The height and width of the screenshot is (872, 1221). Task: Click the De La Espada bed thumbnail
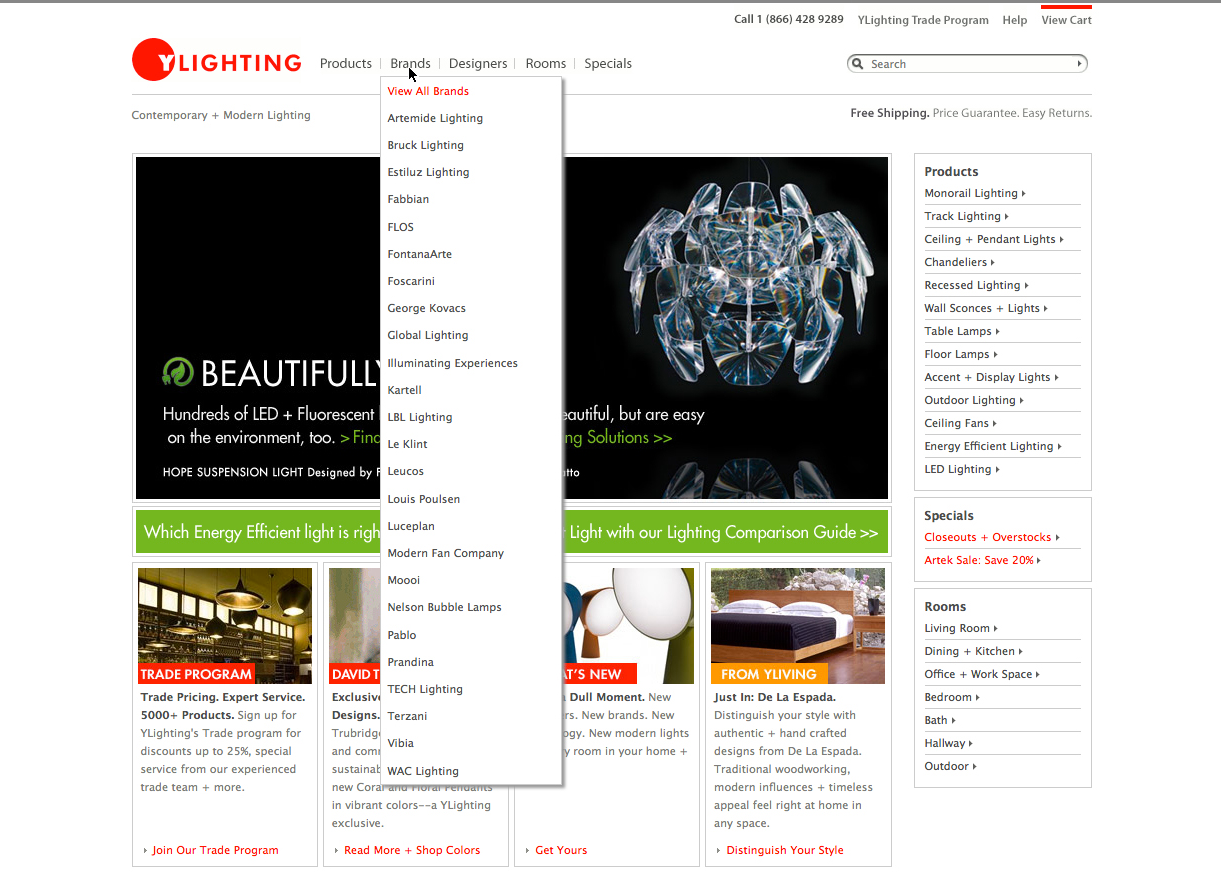click(x=798, y=626)
